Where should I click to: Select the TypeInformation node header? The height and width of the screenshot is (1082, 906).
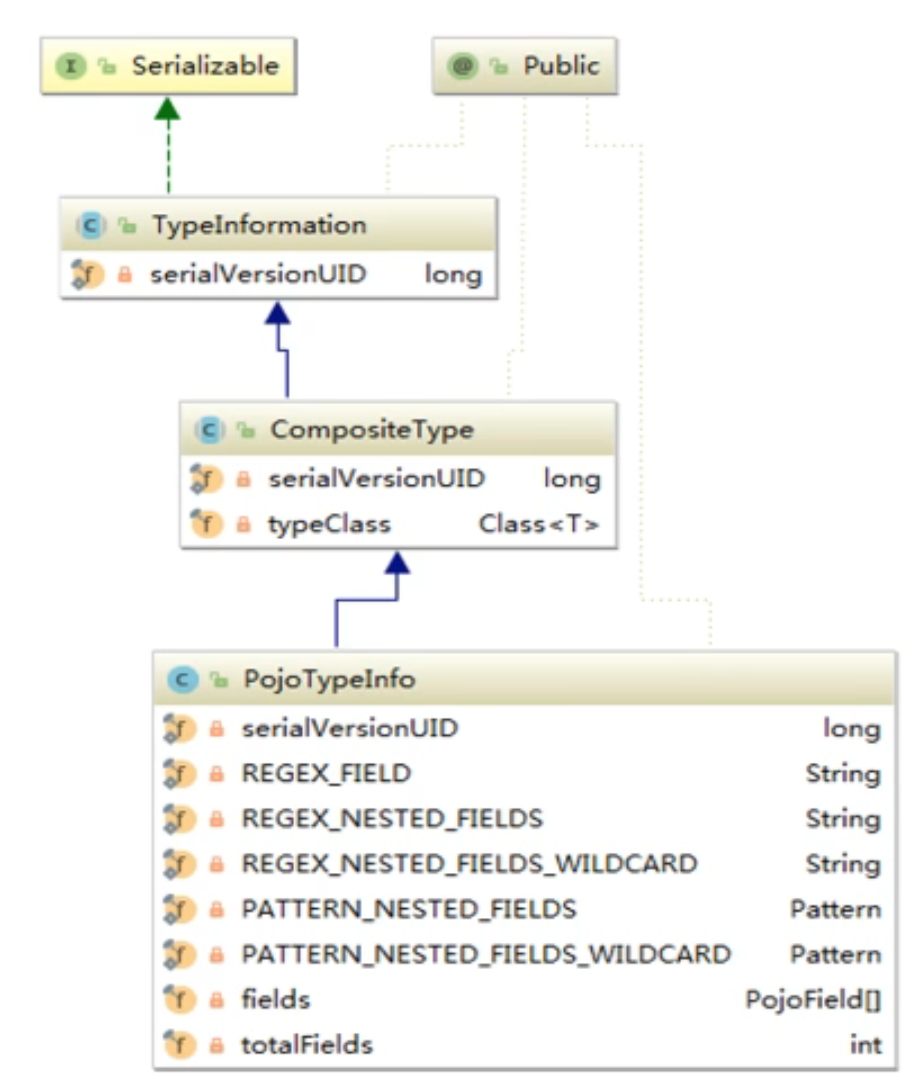pyautogui.click(x=278, y=225)
